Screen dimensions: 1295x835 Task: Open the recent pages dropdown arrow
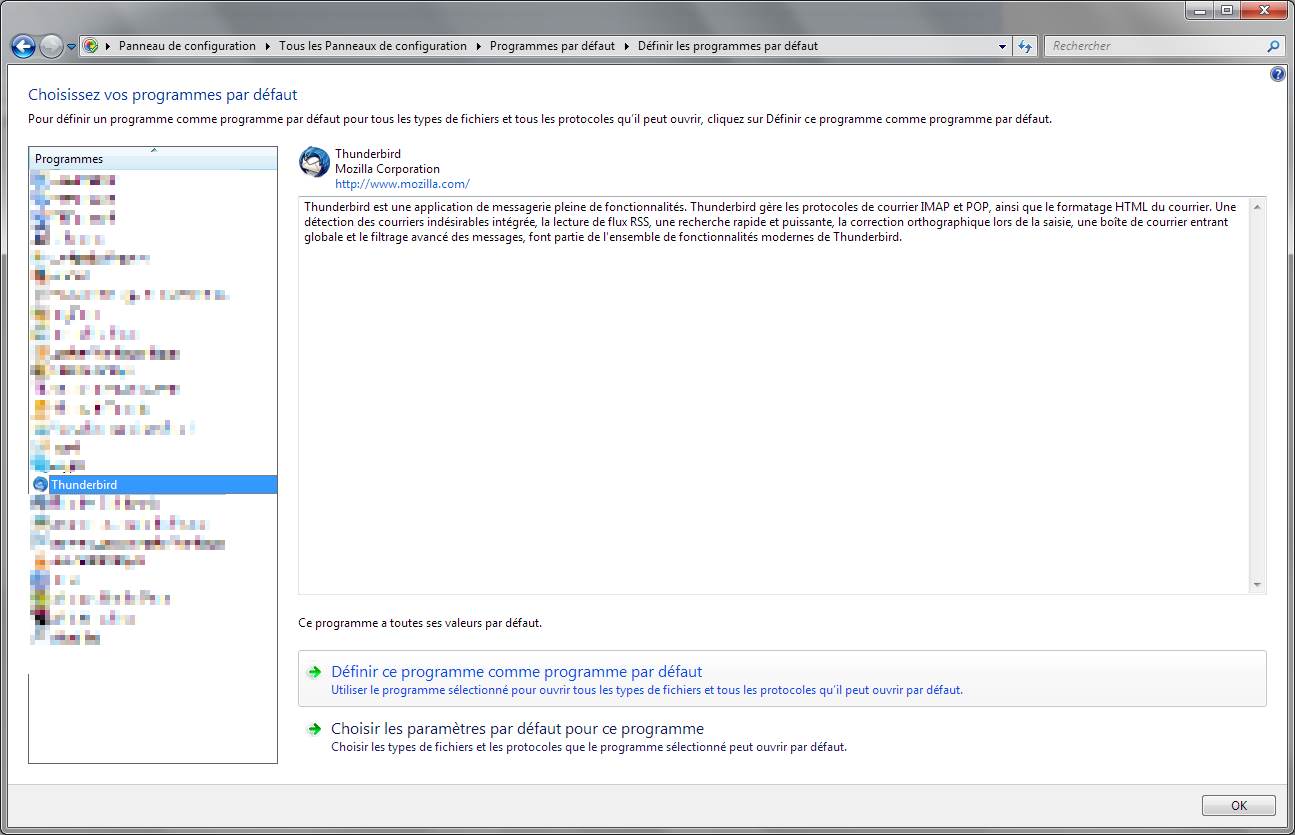[x=71, y=47]
